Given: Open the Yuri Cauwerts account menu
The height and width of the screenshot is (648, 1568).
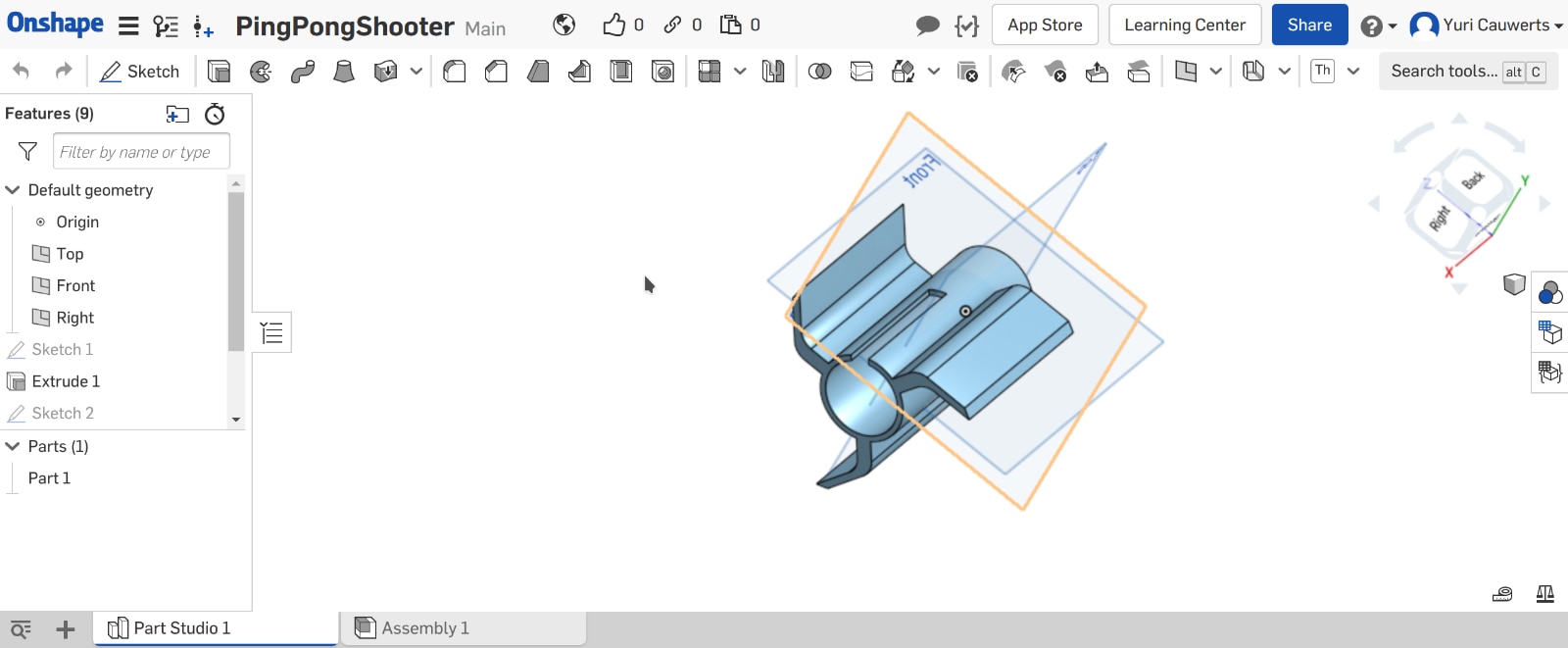Looking at the screenshot, I should (1486, 25).
